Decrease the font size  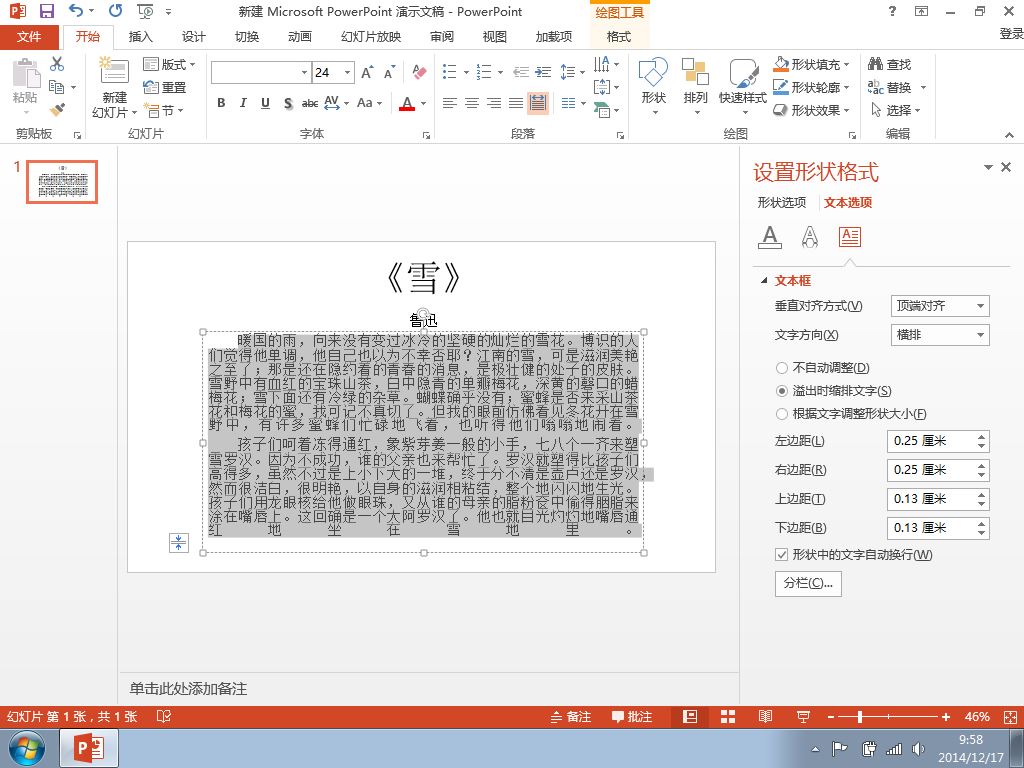390,72
